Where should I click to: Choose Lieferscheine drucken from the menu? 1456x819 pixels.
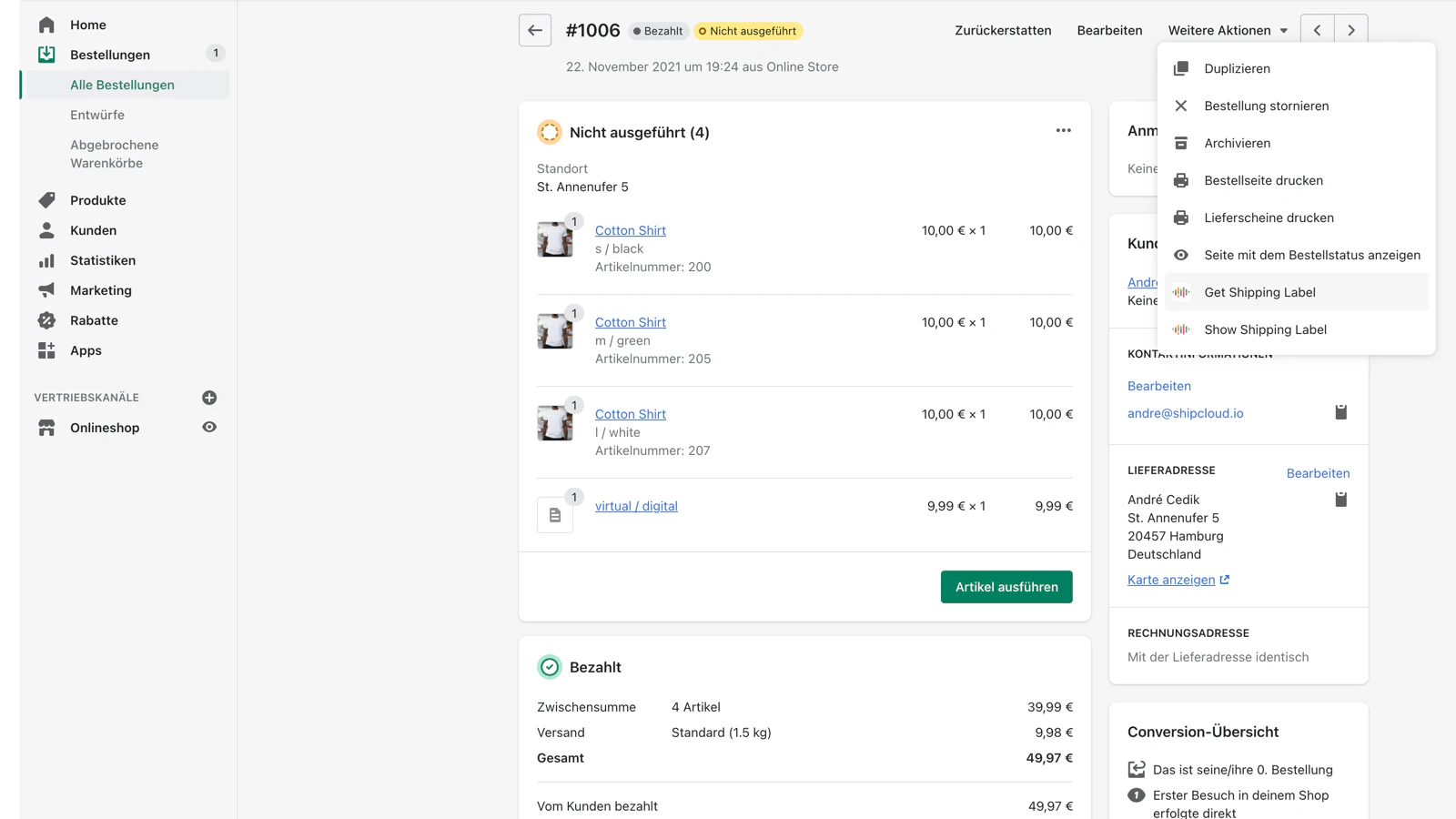pos(1269,217)
